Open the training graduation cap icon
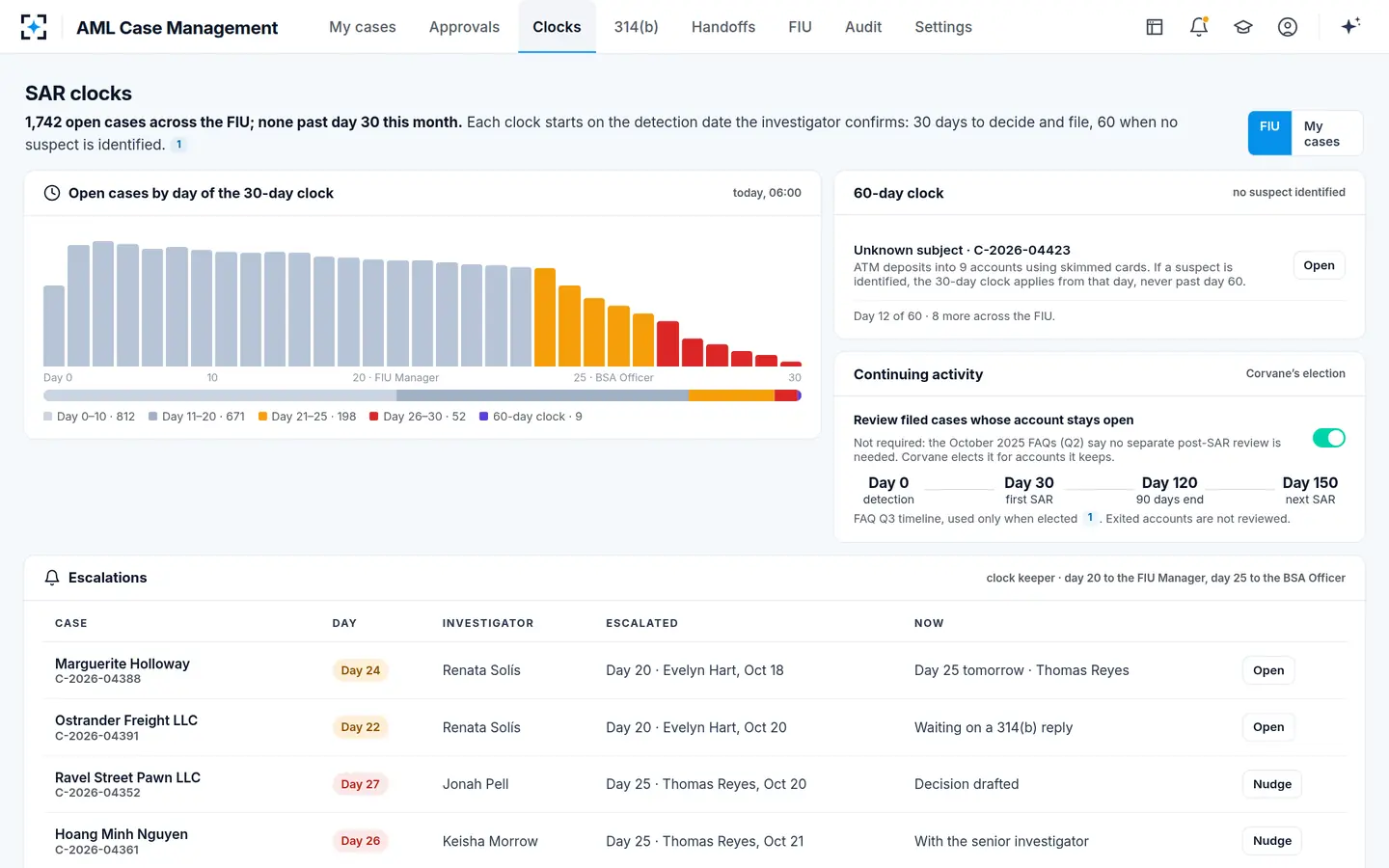 click(1243, 27)
